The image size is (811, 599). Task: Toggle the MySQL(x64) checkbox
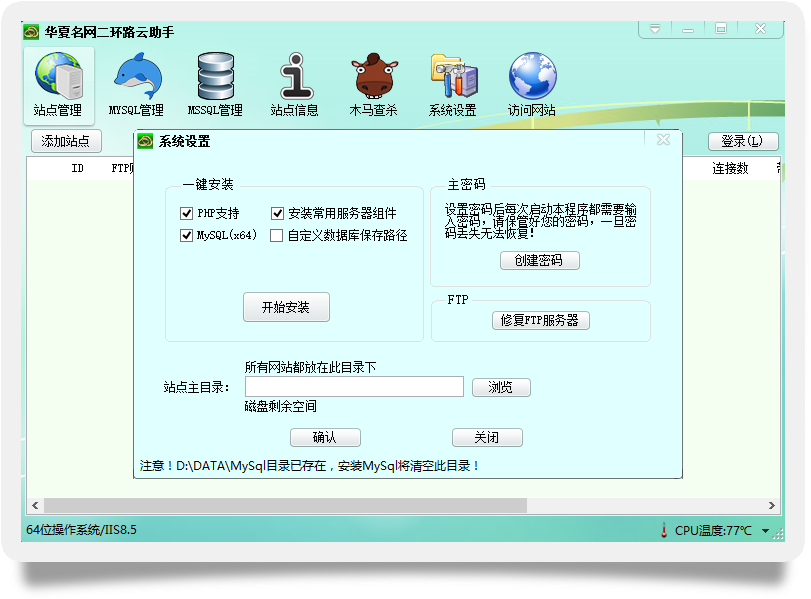click(186, 235)
